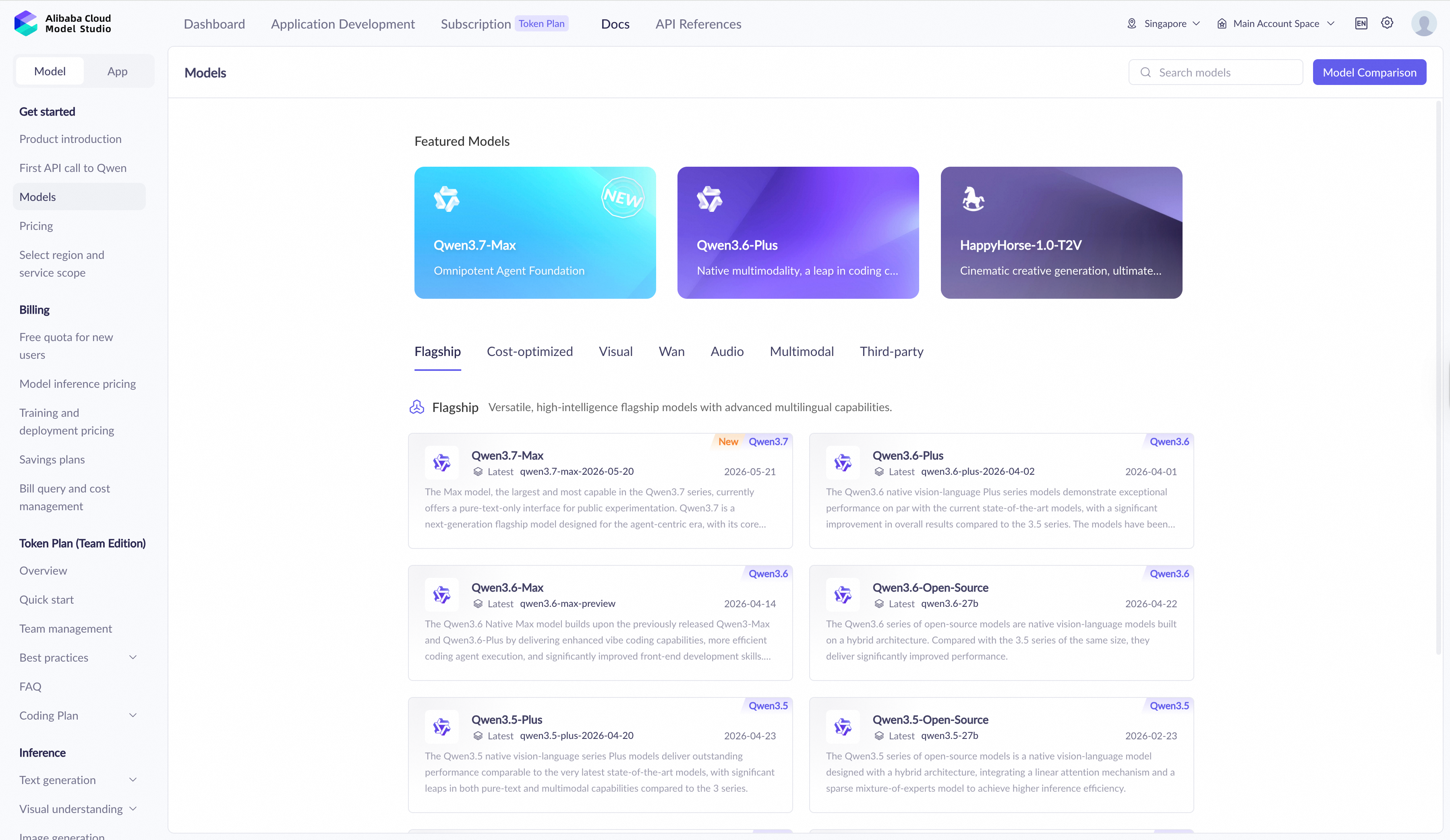
Task: Click the Qwen3.7-Max list card model icon
Action: [x=441, y=463]
